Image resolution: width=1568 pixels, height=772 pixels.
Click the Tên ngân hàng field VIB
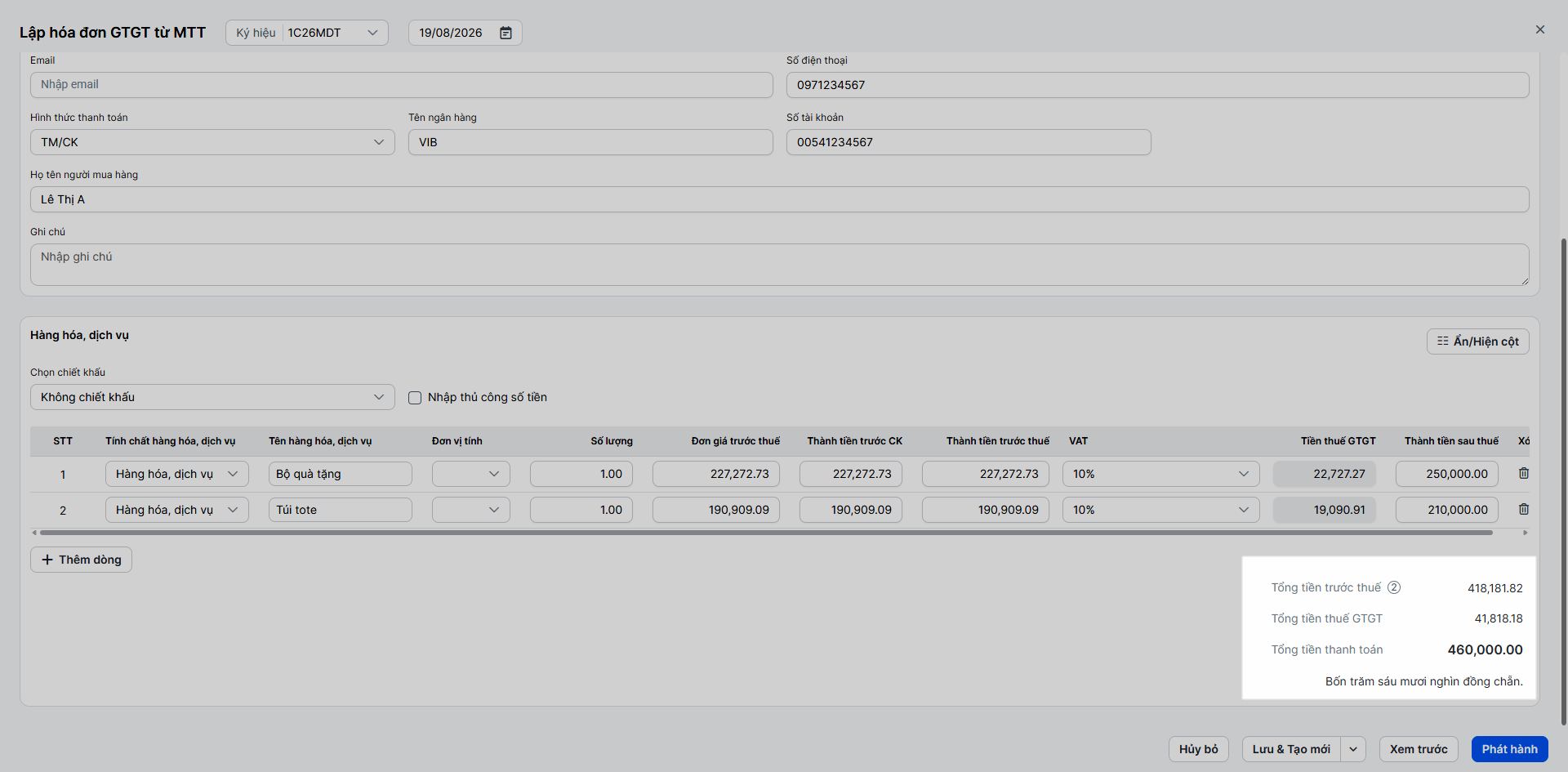coord(590,142)
